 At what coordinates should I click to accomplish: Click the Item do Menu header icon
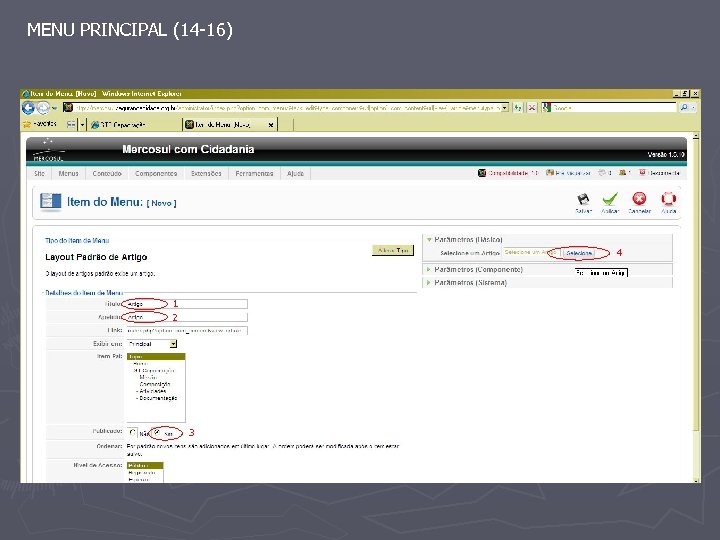51,202
